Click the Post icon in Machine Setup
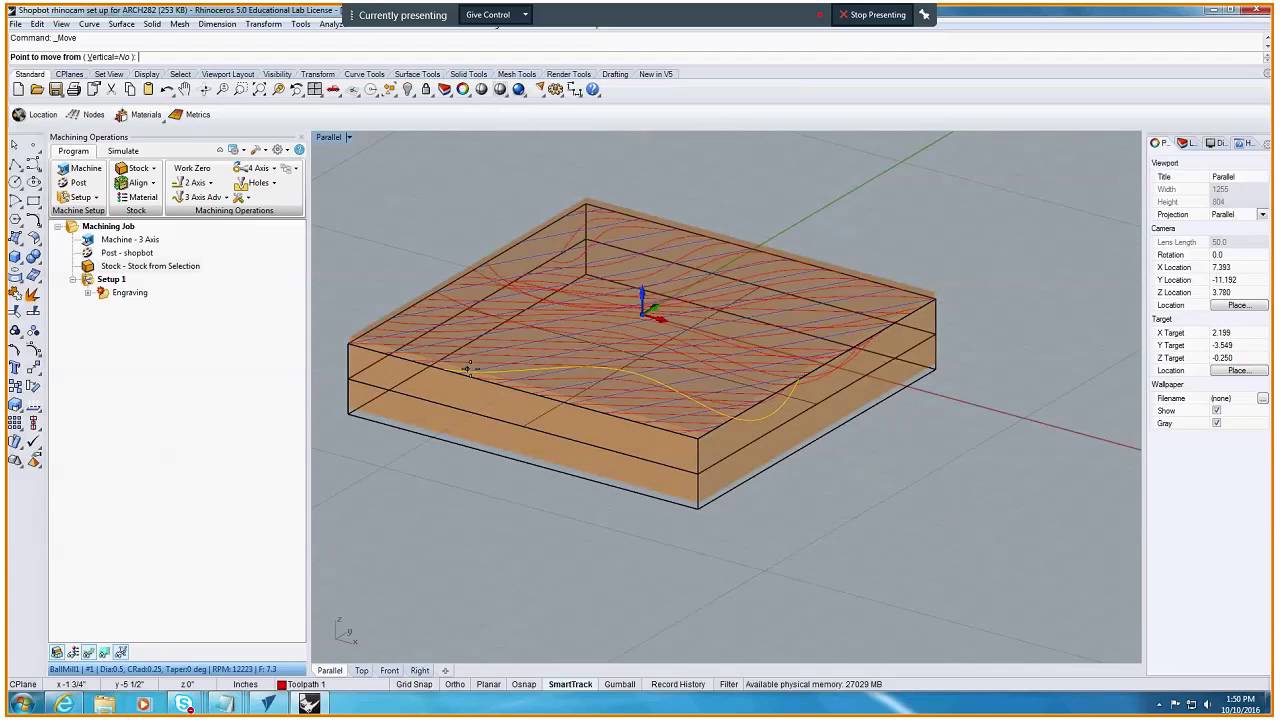 coord(72,183)
